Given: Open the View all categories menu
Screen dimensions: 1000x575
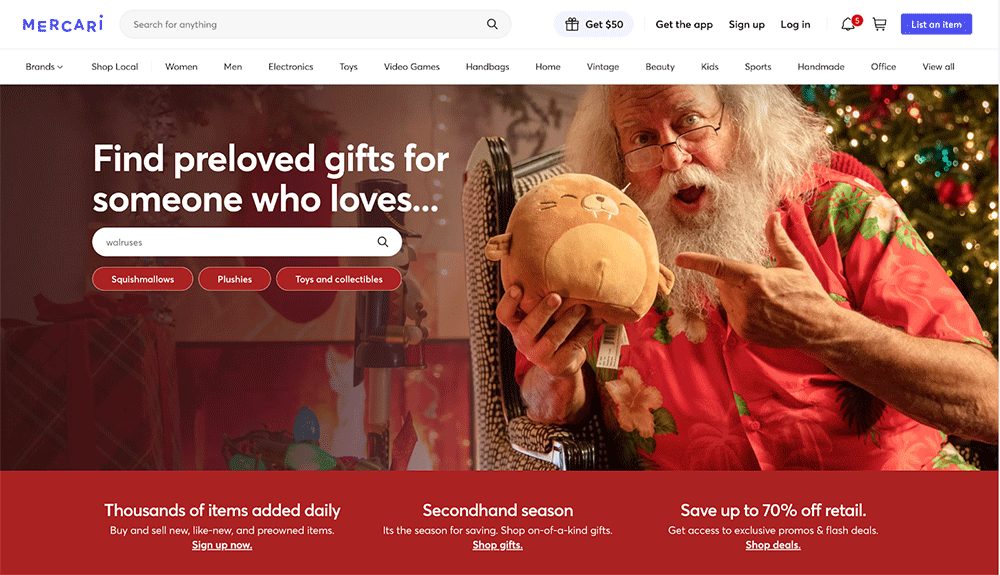Looking at the screenshot, I should tap(938, 66).
